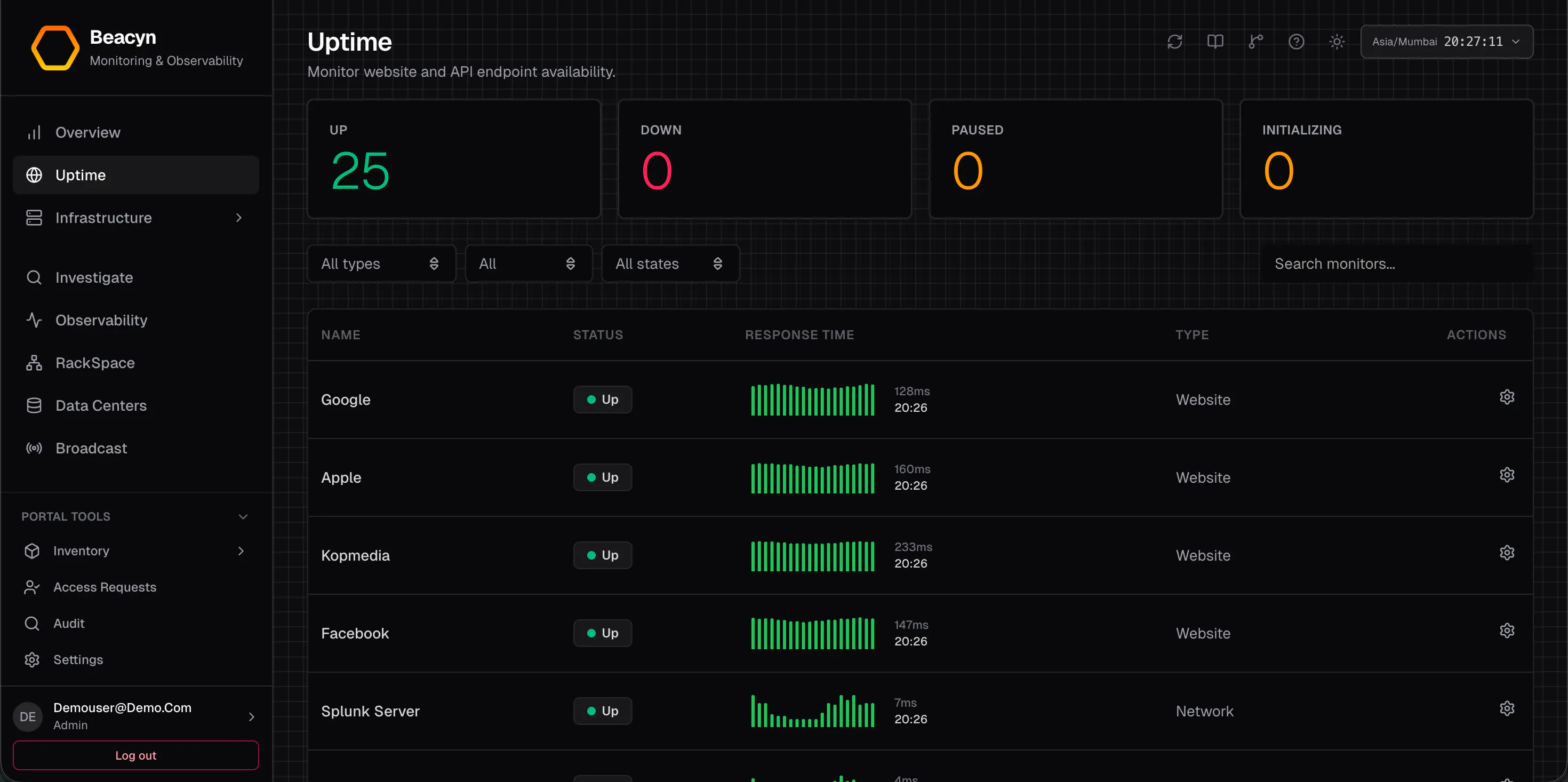Focus the Search monitors field
The image size is (1568, 782).
coord(1397,264)
